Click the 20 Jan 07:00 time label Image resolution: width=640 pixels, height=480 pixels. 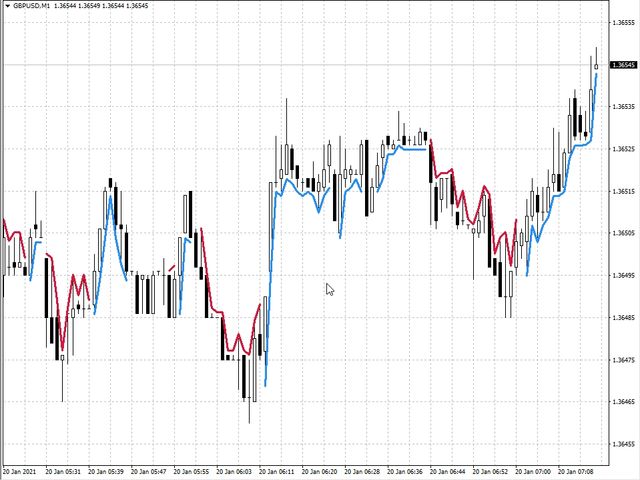(533, 472)
